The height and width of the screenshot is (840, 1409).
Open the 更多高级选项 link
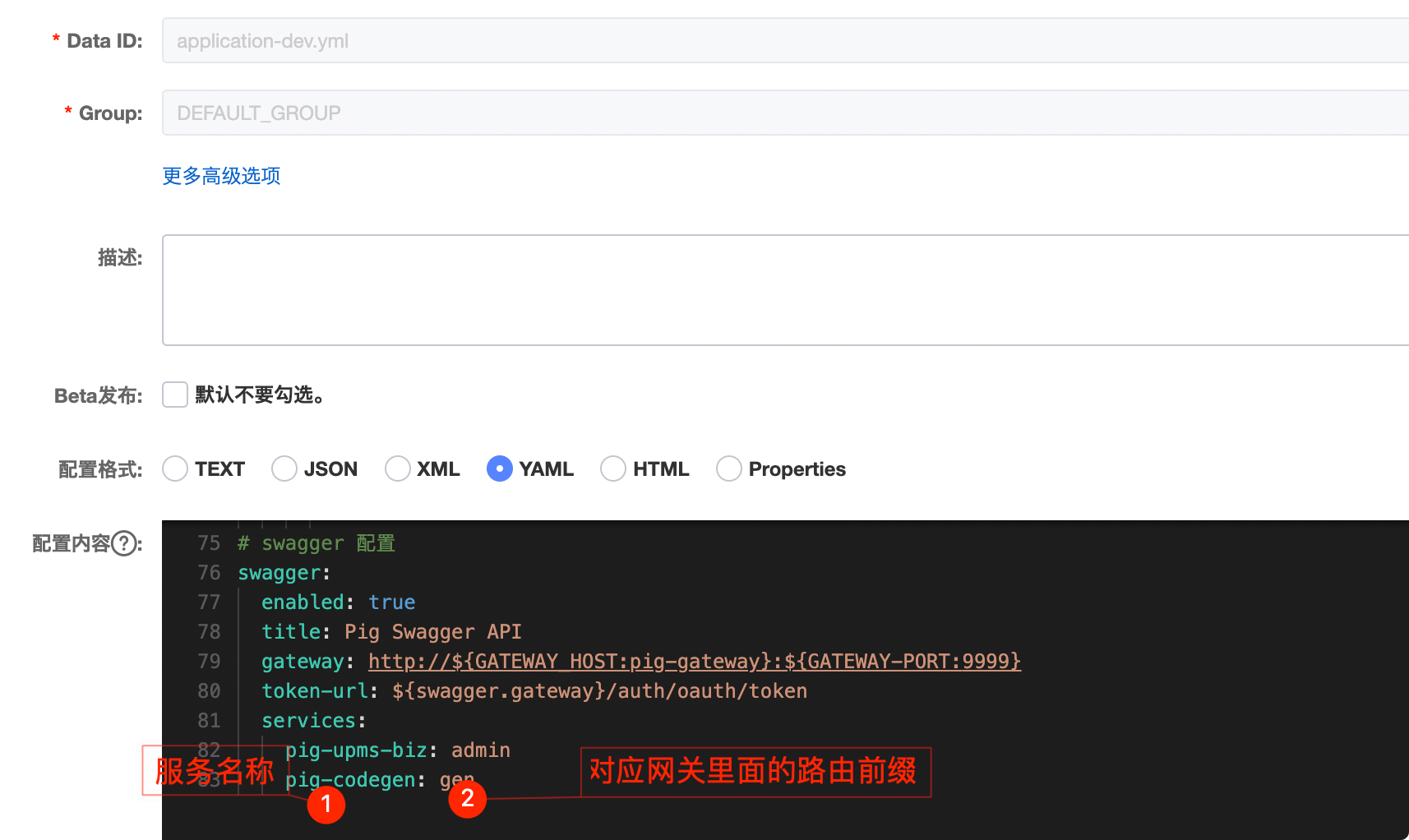pos(221,176)
